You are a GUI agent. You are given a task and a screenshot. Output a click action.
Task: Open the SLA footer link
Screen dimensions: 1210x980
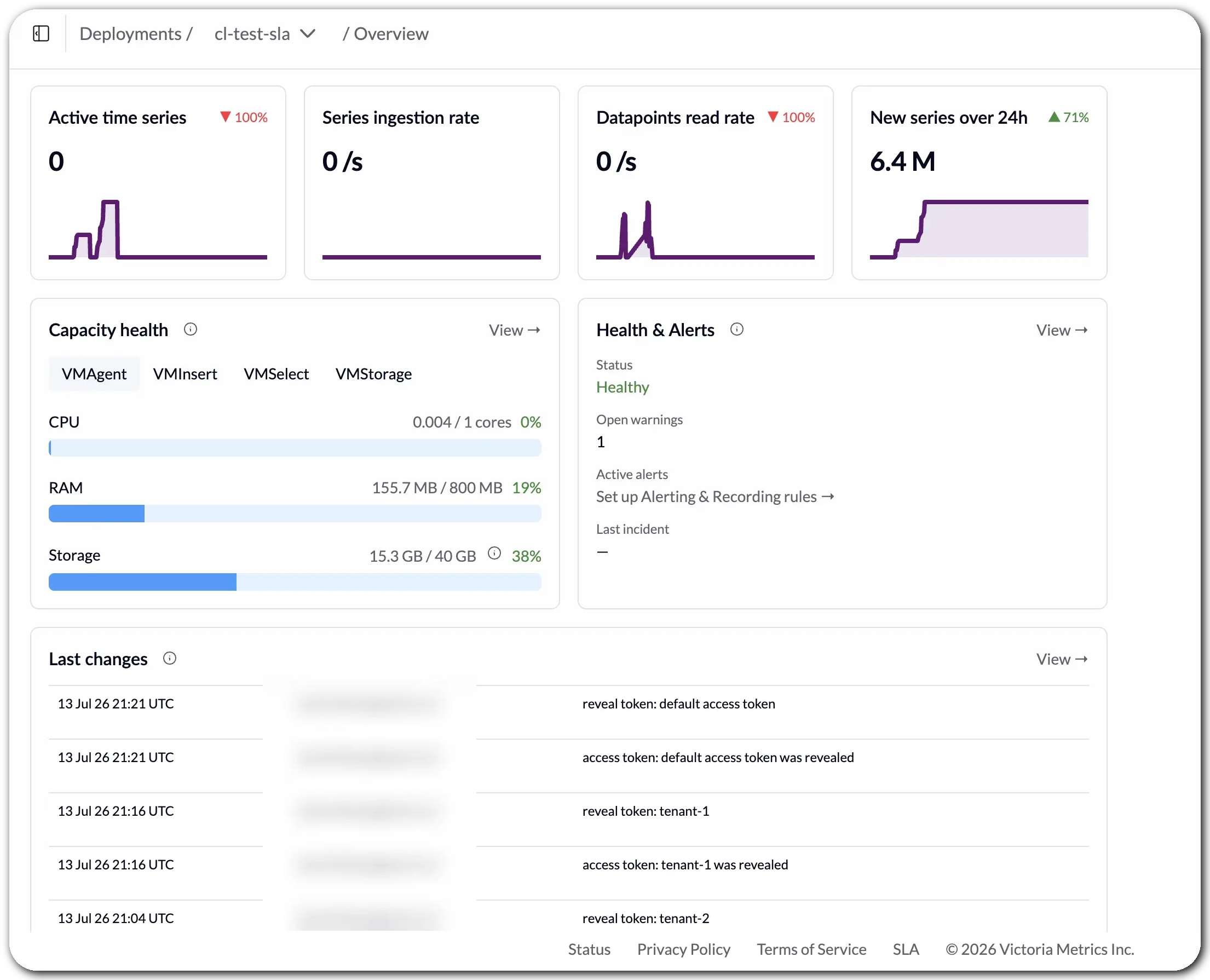tap(906, 949)
